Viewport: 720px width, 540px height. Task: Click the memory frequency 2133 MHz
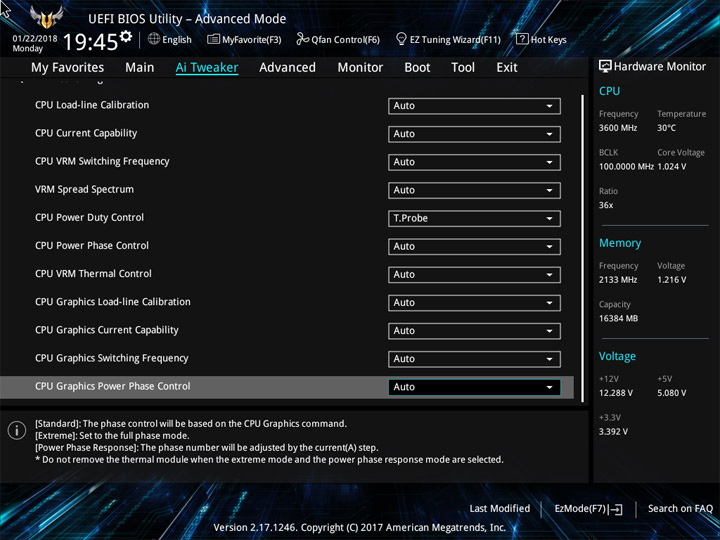(618, 280)
